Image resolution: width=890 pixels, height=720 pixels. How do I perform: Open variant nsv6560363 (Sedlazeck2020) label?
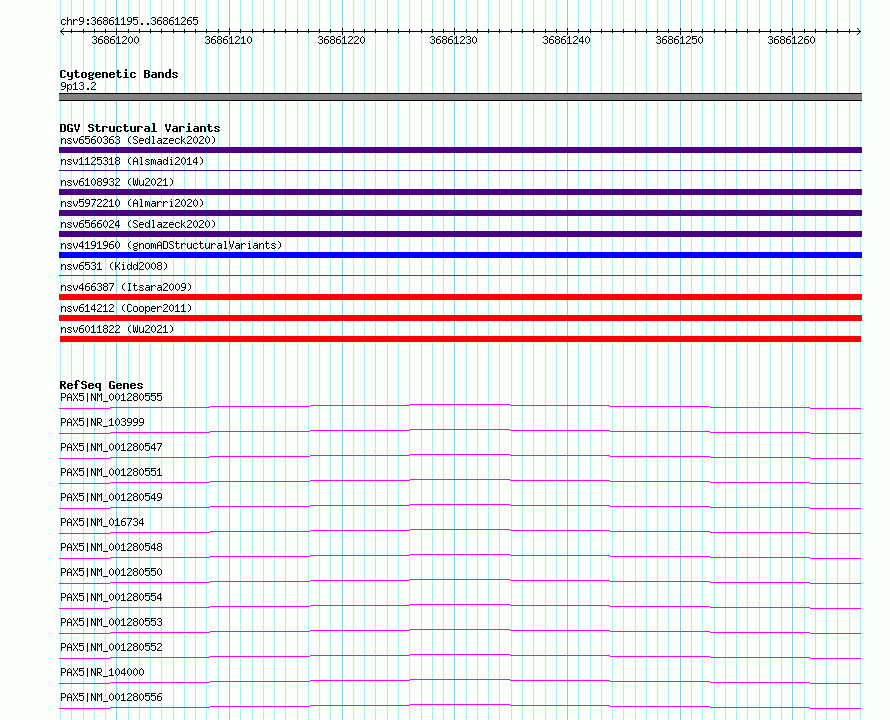pyautogui.click(x=138, y=140)
